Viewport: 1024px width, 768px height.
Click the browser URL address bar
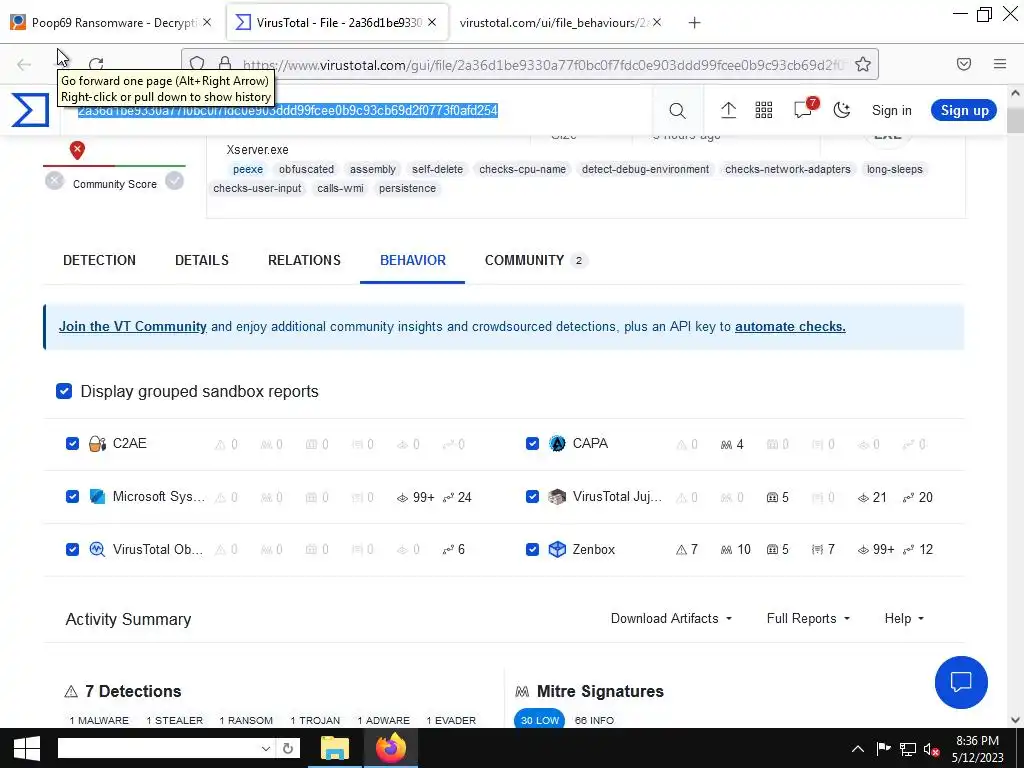tap(529, 64)
